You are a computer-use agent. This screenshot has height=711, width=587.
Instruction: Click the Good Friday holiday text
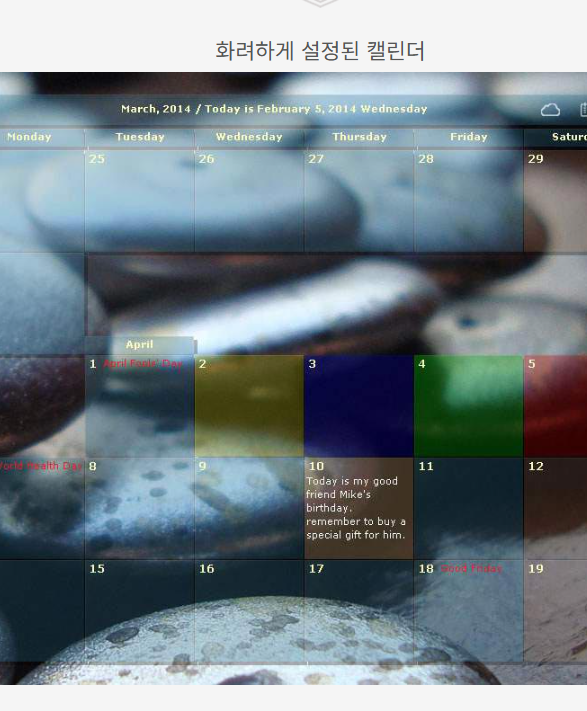click(x=471, y=569)
